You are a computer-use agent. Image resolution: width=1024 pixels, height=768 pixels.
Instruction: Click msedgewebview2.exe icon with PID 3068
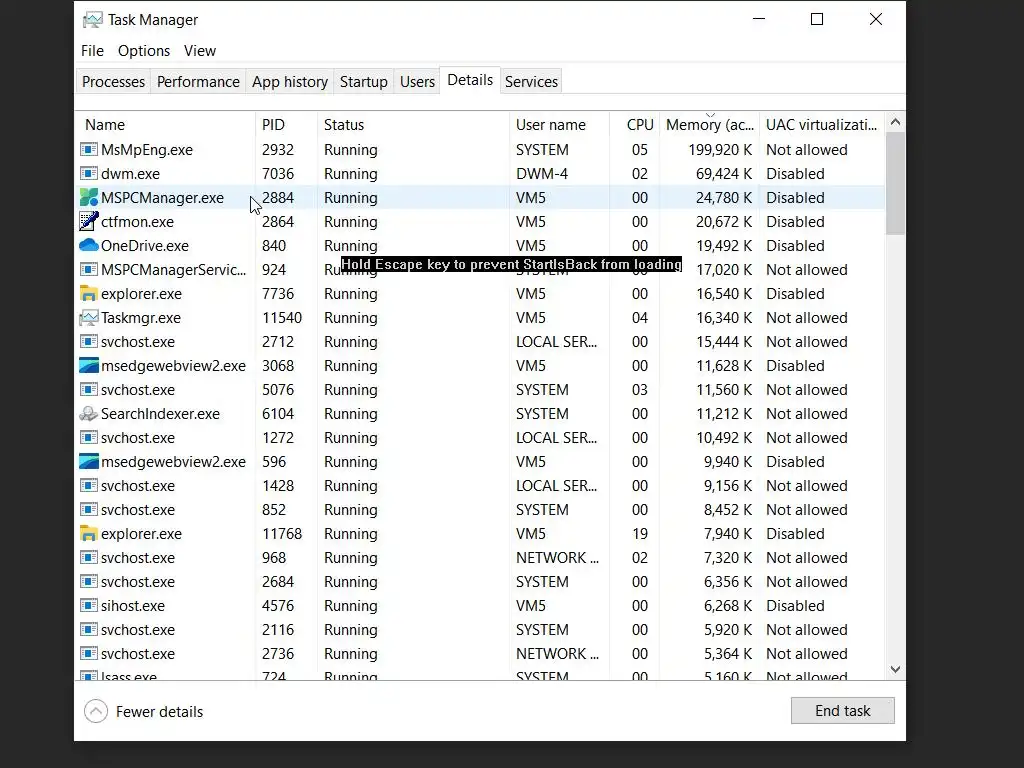pos(88,366)
